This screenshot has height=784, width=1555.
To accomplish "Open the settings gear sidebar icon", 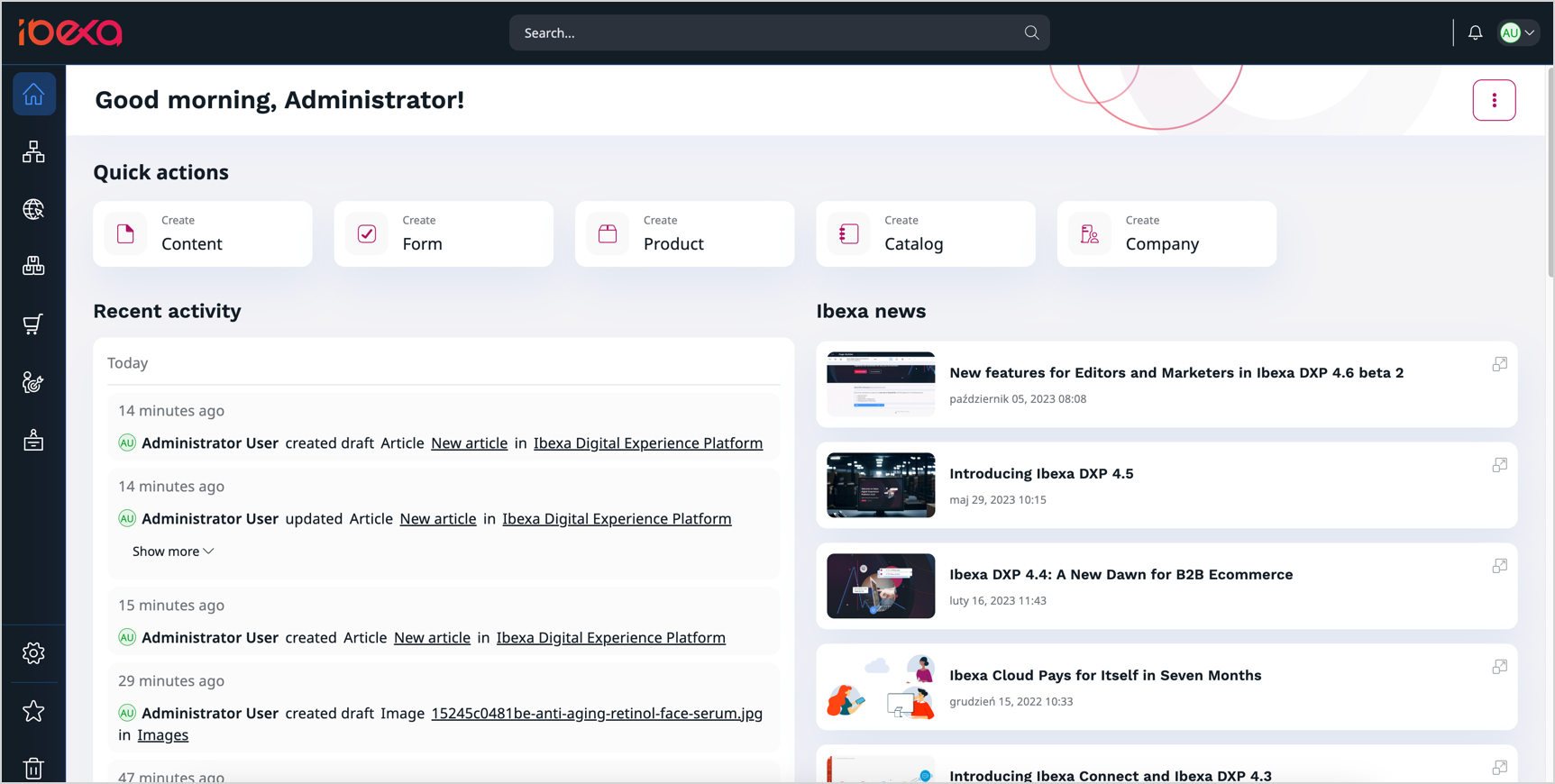I will [33, 653].
